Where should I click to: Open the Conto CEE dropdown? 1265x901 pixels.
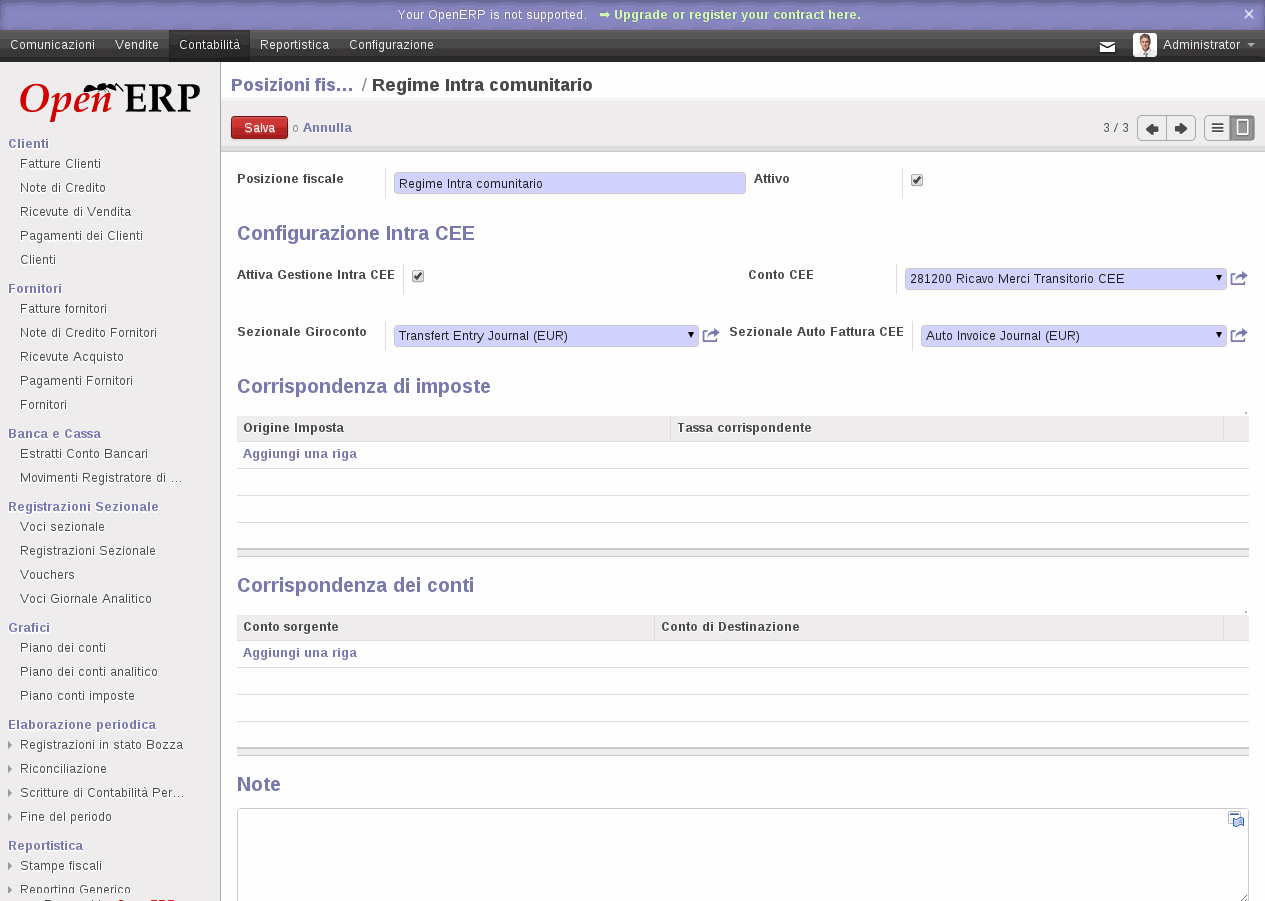coord(1065,279)
